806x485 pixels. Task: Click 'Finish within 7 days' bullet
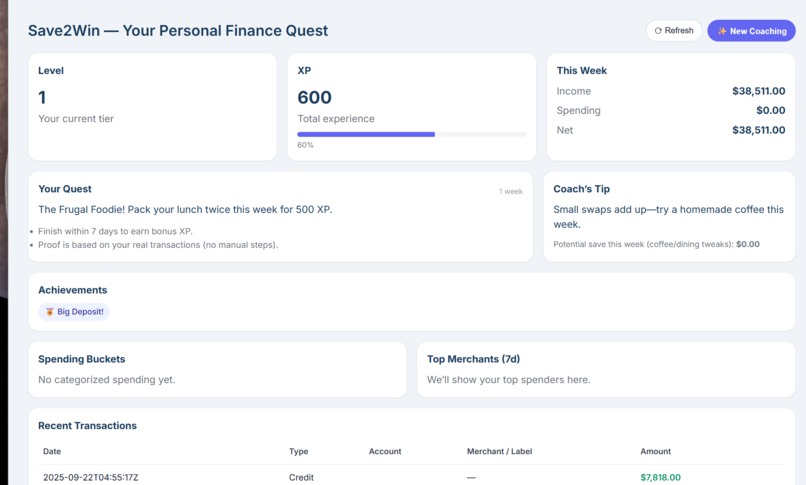115,231
